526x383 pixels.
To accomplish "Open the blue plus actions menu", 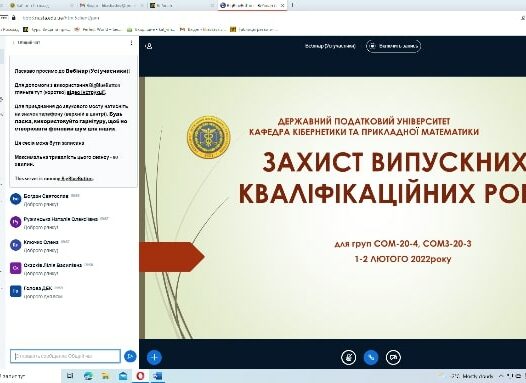I will click(154, 357).
